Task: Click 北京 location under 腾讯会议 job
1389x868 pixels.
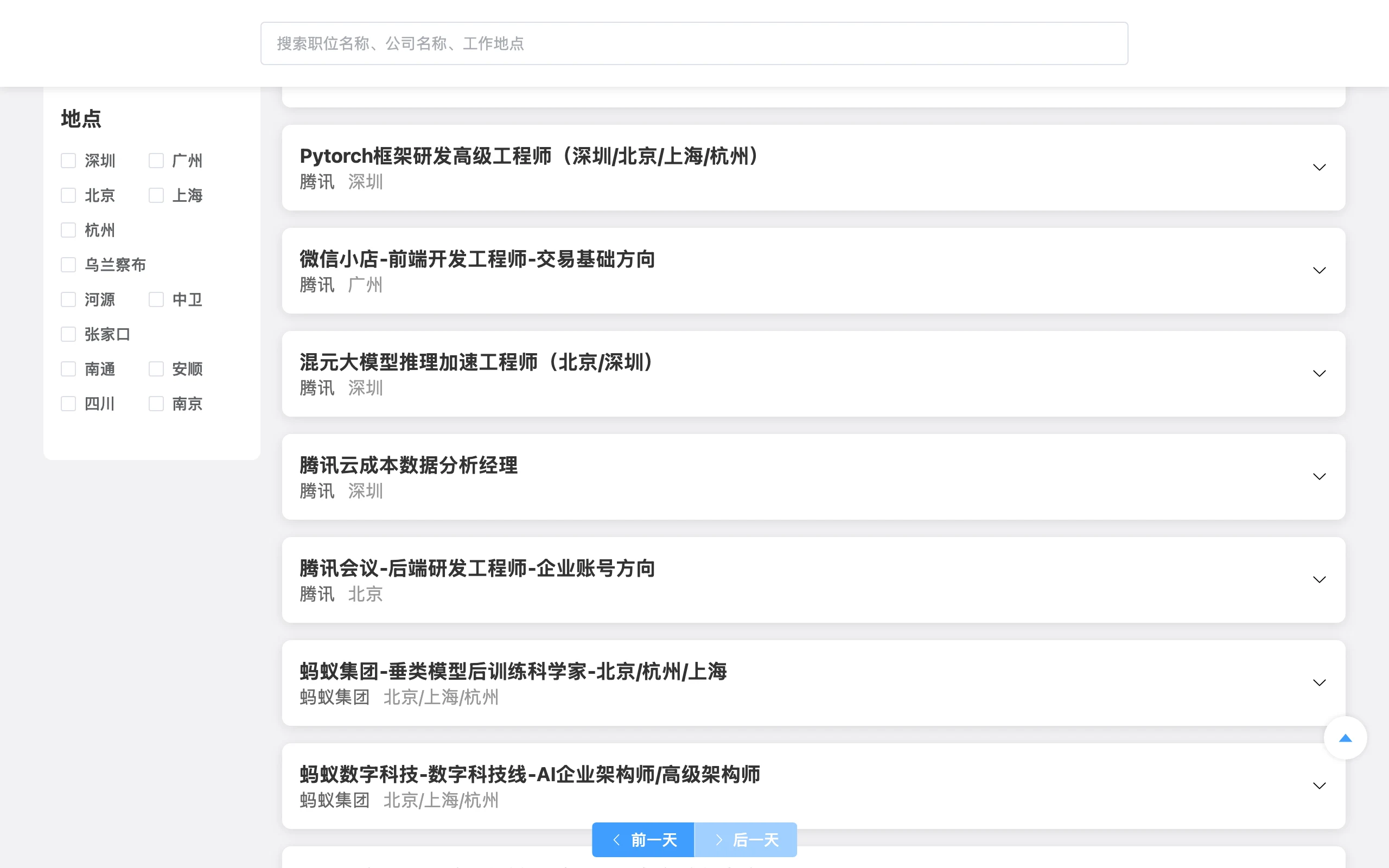Action: click(365, 594)
